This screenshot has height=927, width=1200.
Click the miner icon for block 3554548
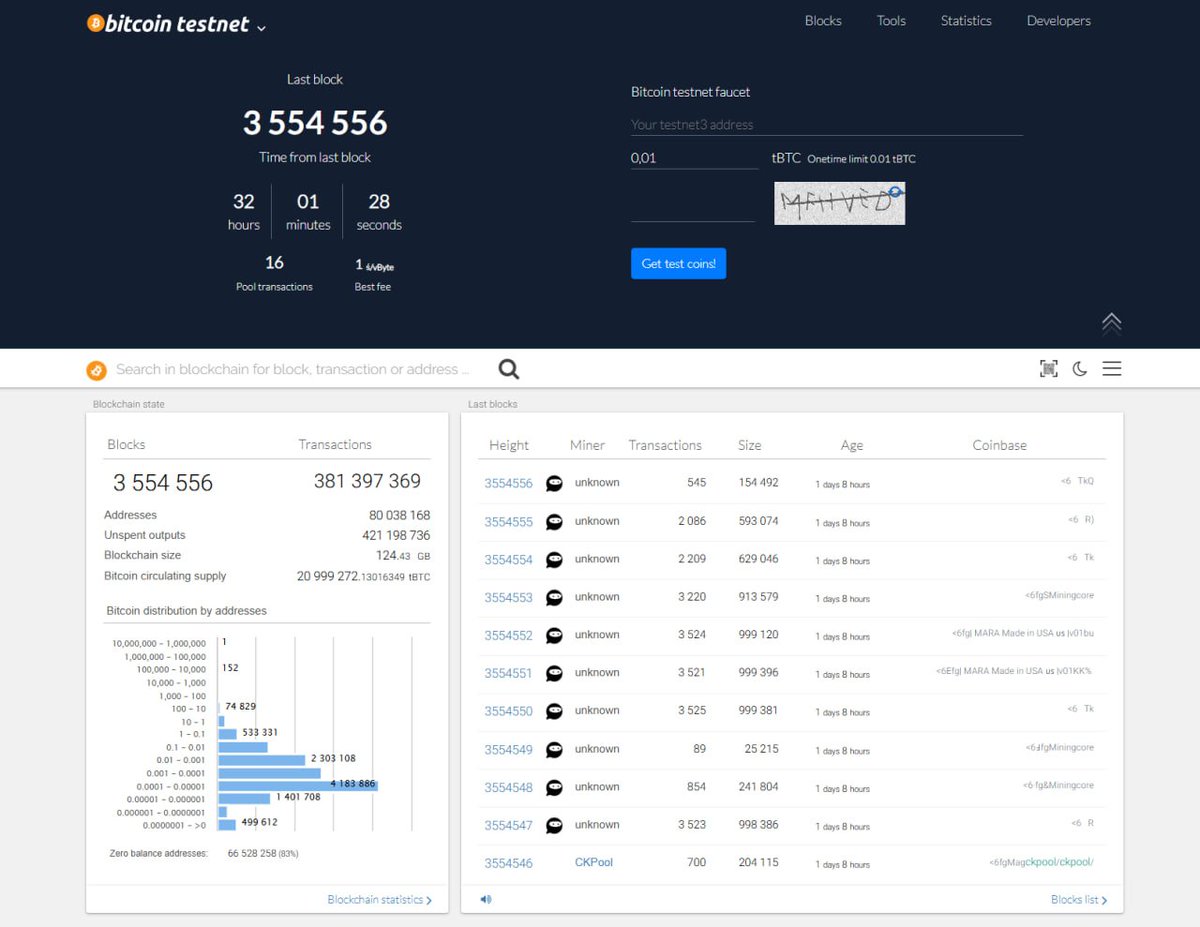(x=554, y=788)
